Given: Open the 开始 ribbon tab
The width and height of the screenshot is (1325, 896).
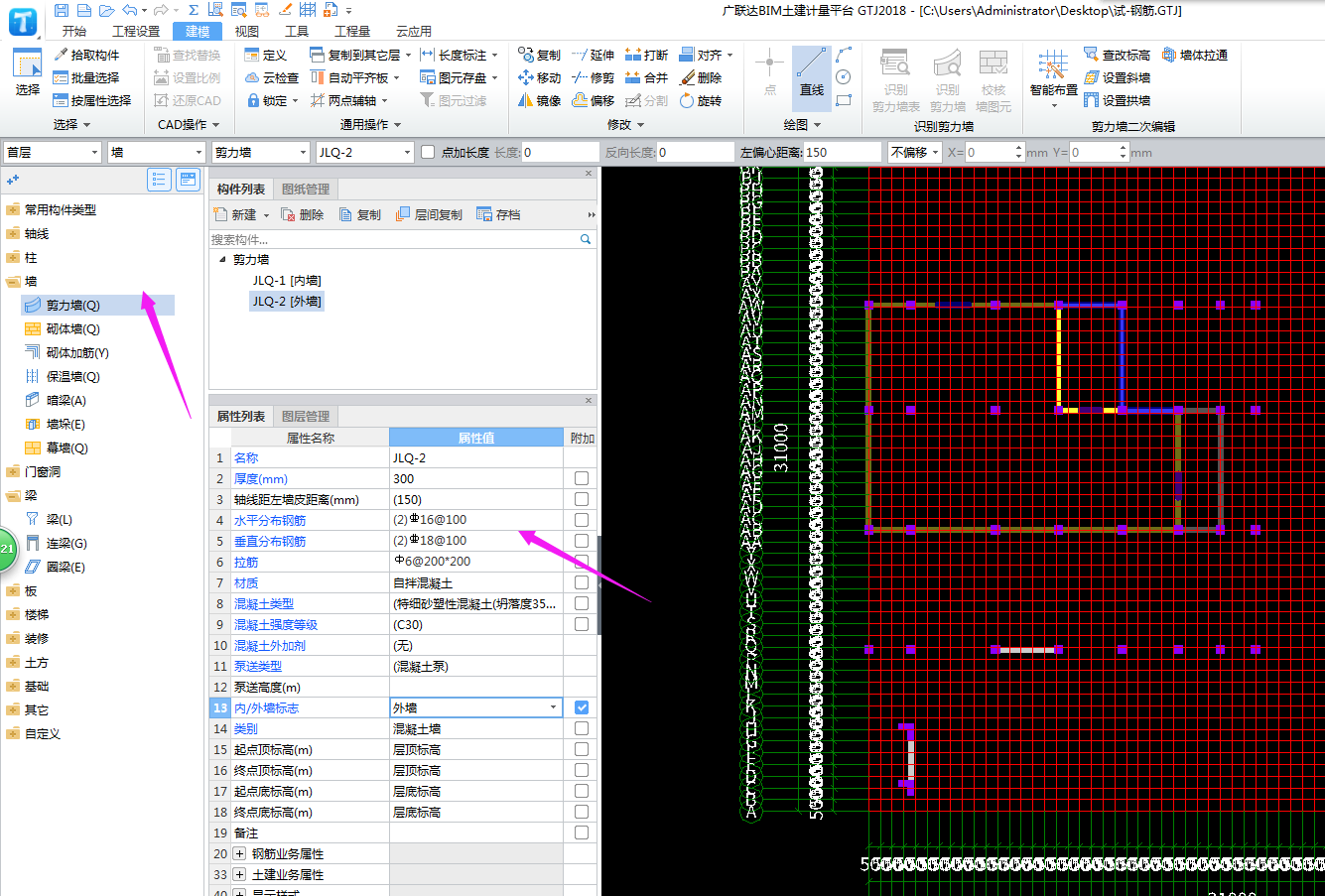Looking at the screenshot, I should coord(74,31).
